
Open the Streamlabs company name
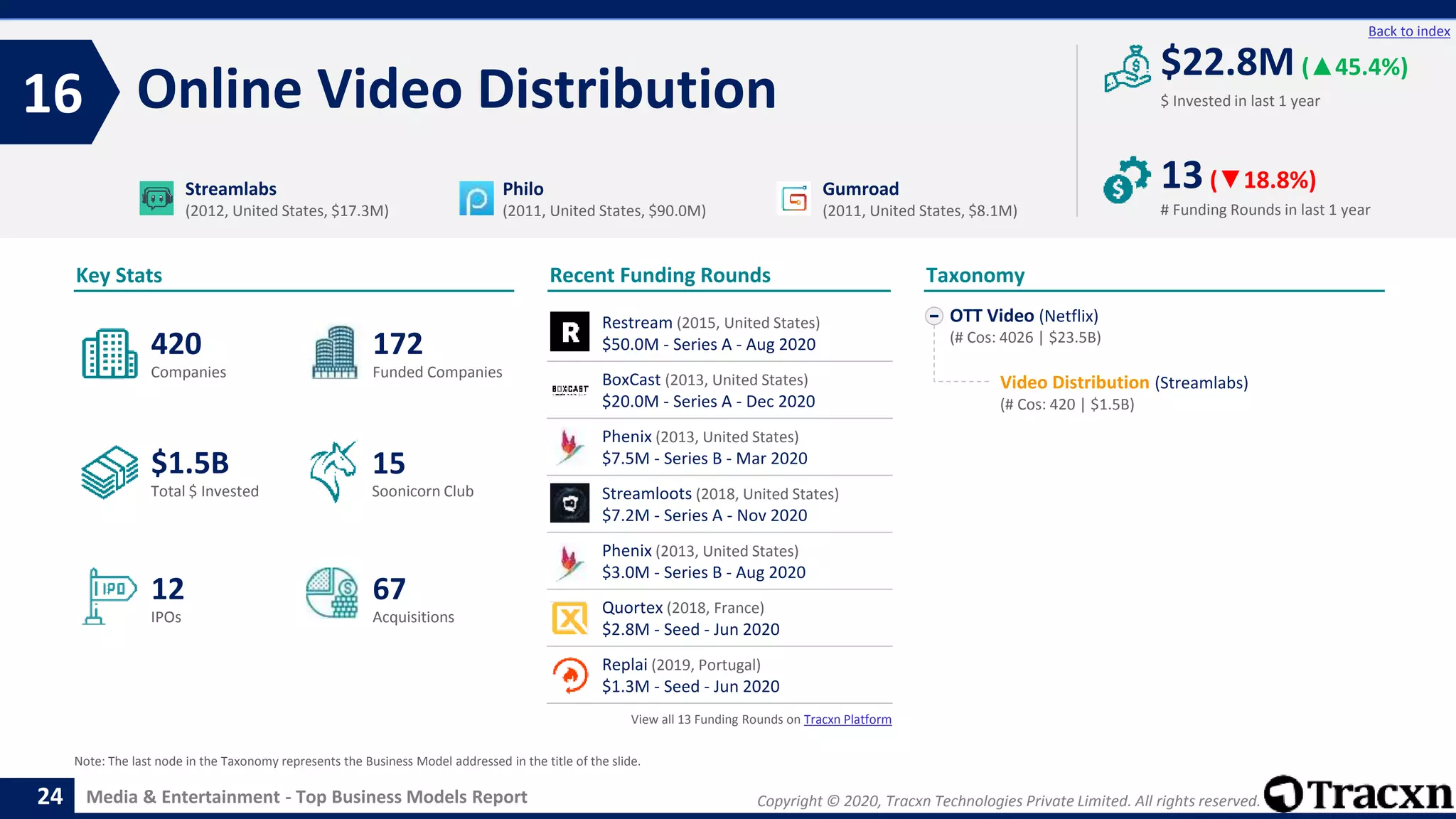click(230, 189)
